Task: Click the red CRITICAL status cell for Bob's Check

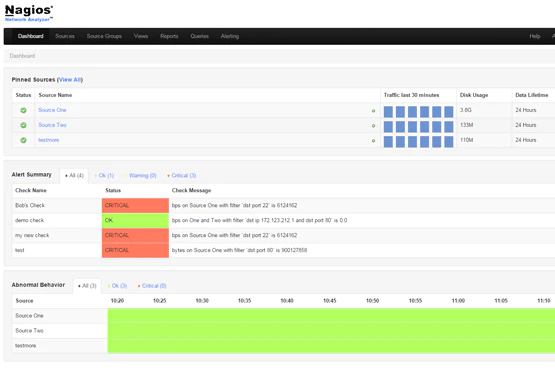Action: (x=135, y=205)
